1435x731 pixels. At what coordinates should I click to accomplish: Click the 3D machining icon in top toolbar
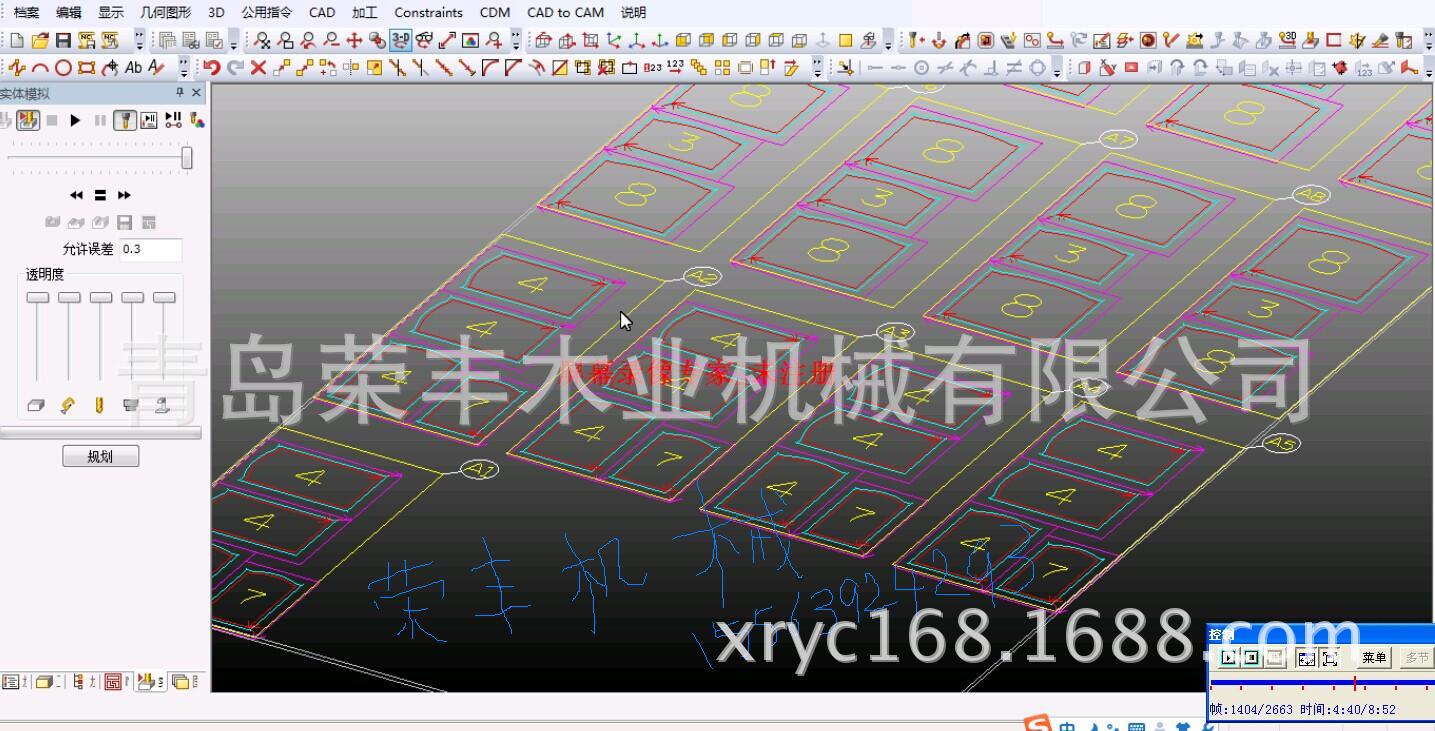(1288, 41)
